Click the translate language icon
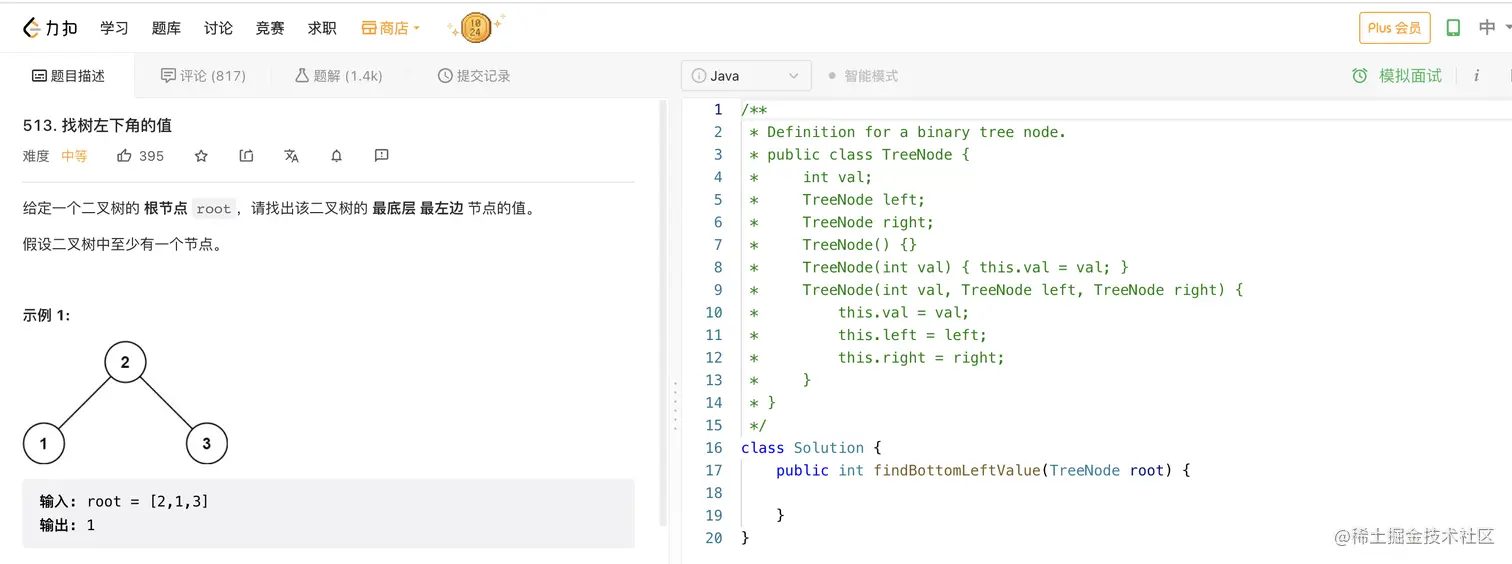Viewport: 1512px width, 564px height. (291, 156)
